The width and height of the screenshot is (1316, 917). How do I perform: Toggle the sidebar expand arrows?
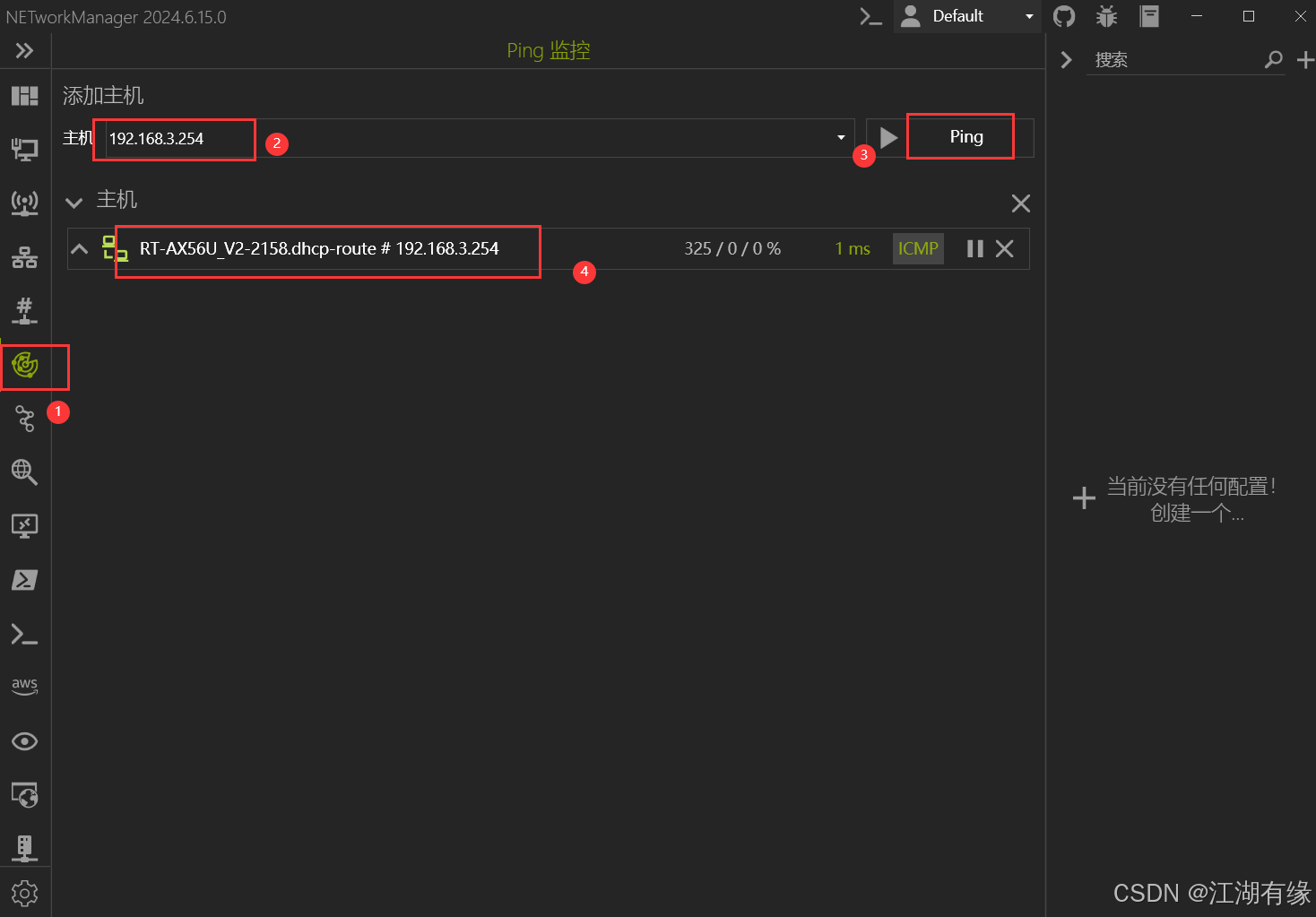tap(24, 50)
